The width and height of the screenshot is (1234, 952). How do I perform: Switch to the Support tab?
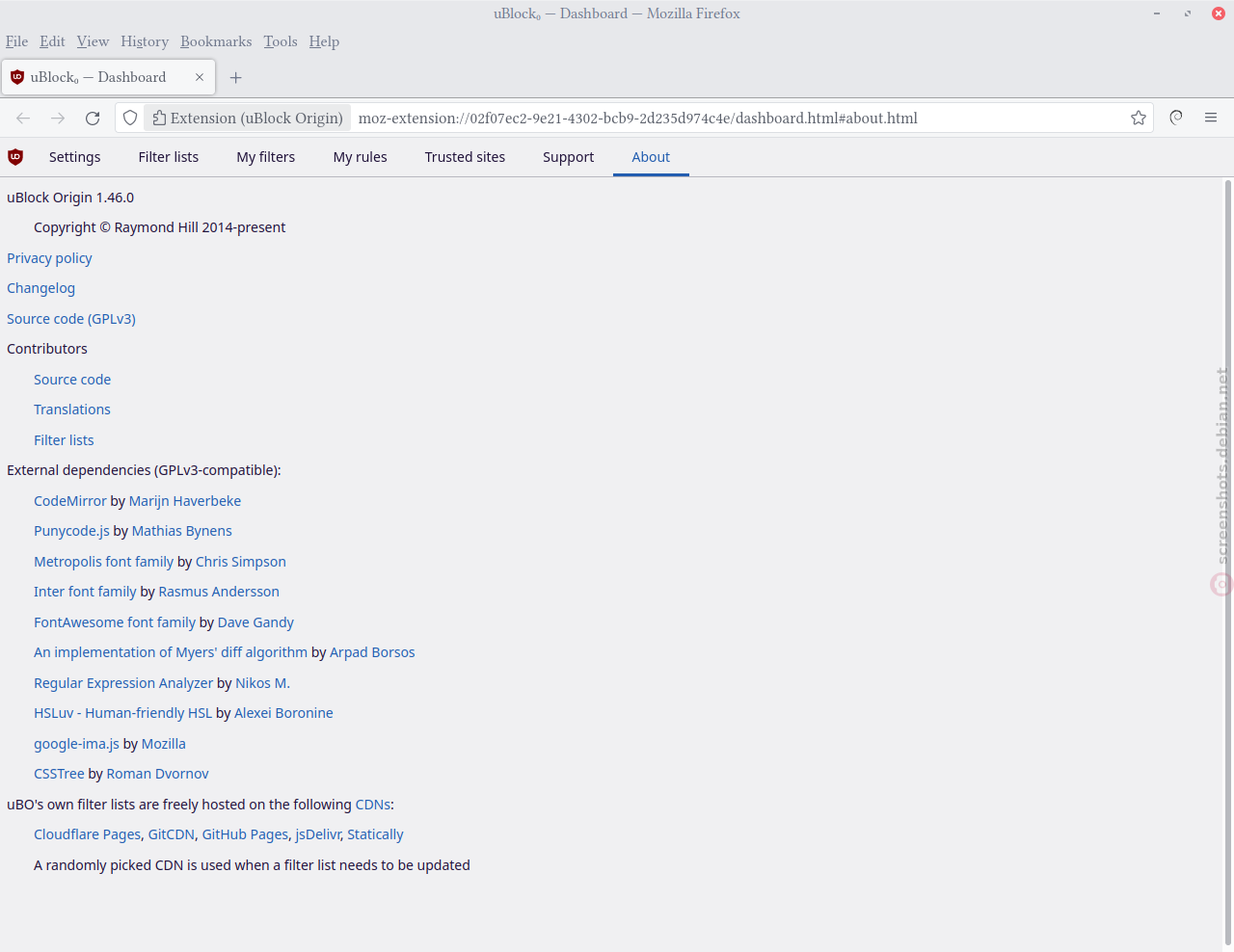click(x=568, y=157)
